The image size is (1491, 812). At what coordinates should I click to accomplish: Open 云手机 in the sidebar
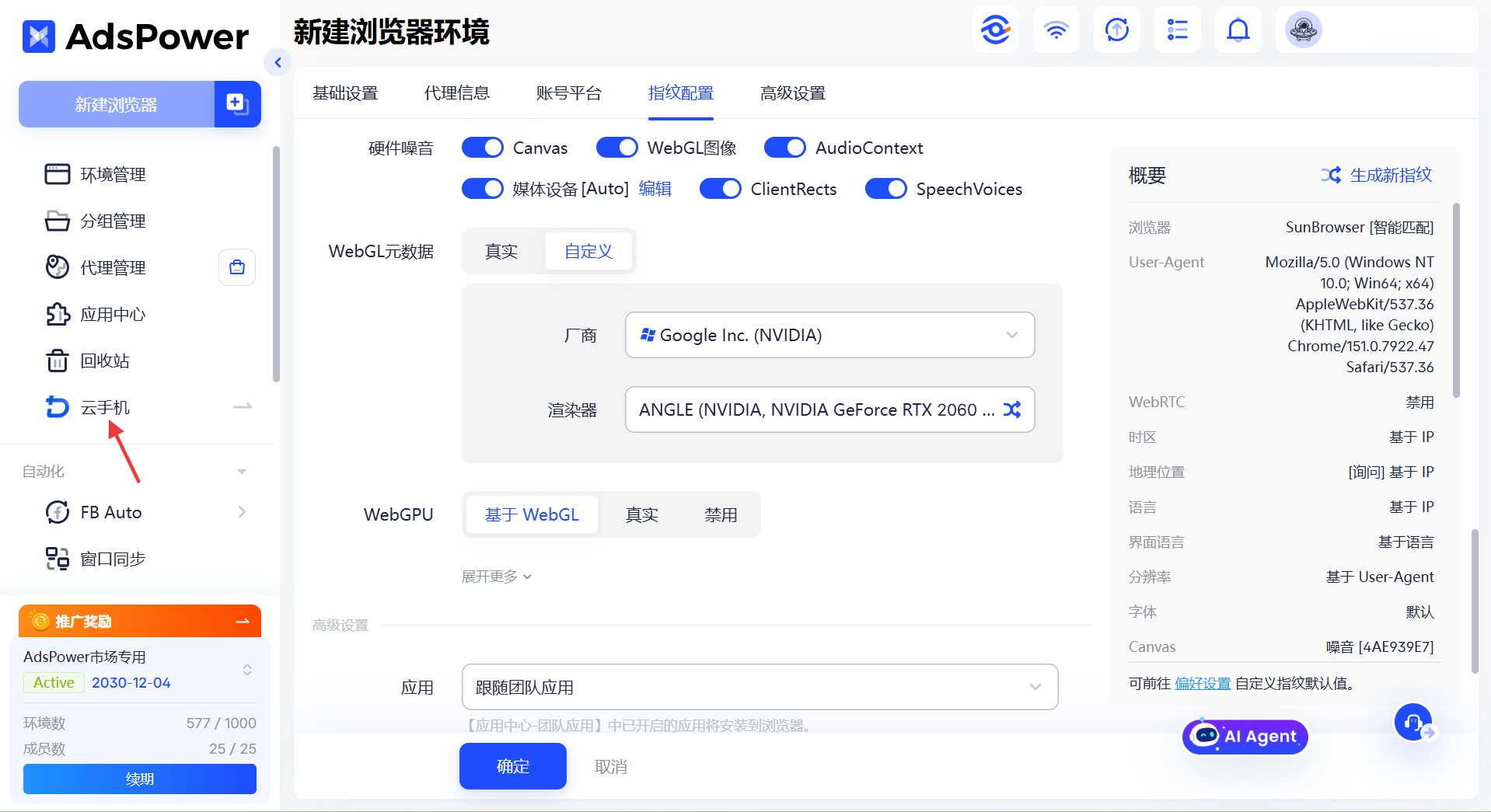[105, 407]
